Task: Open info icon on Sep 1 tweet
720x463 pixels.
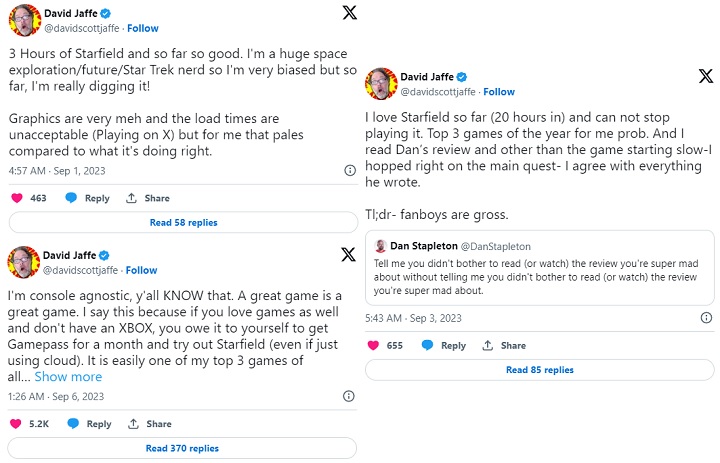Action: (348, 171)
